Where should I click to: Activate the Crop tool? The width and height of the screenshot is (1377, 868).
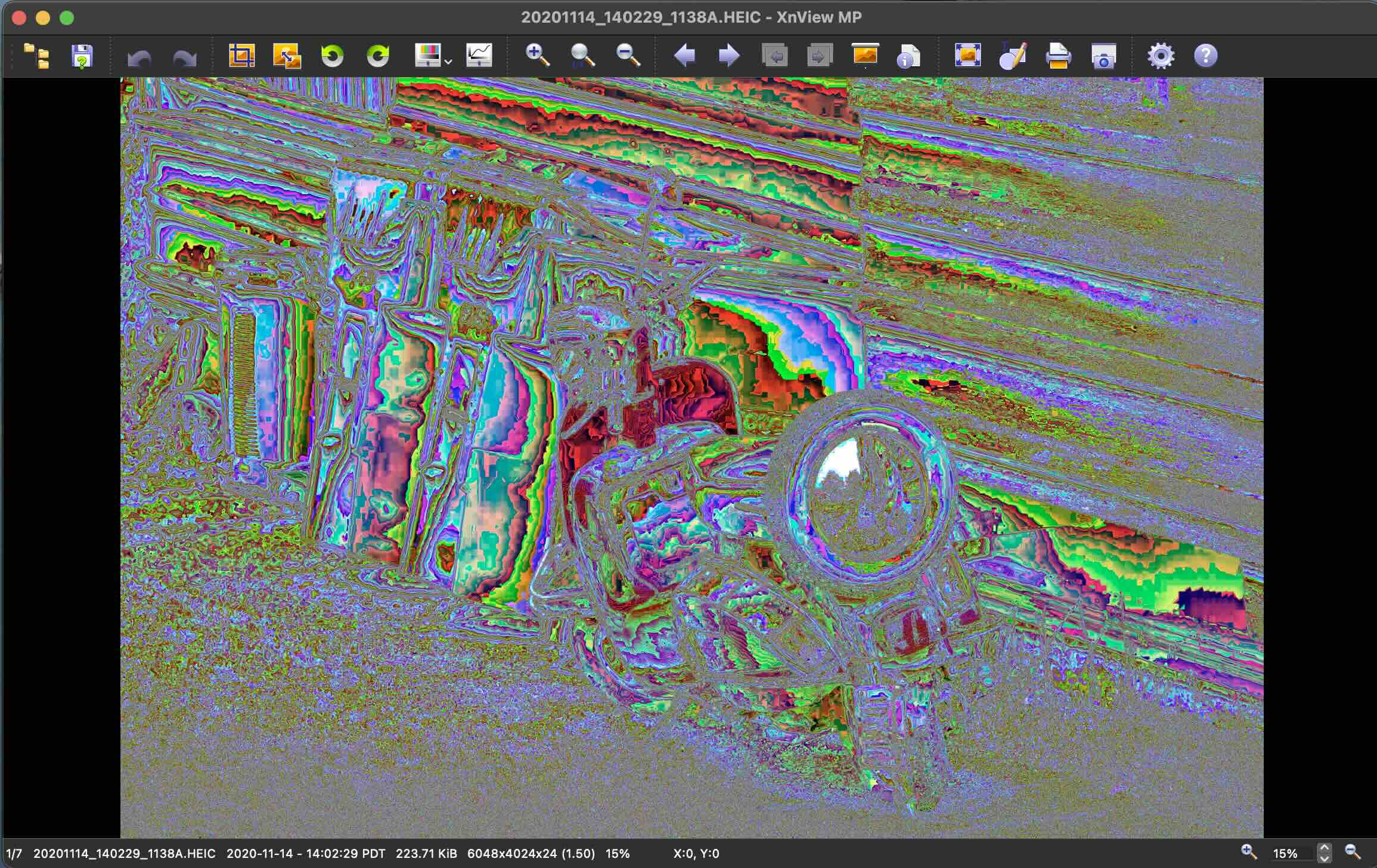coord(241,56)
